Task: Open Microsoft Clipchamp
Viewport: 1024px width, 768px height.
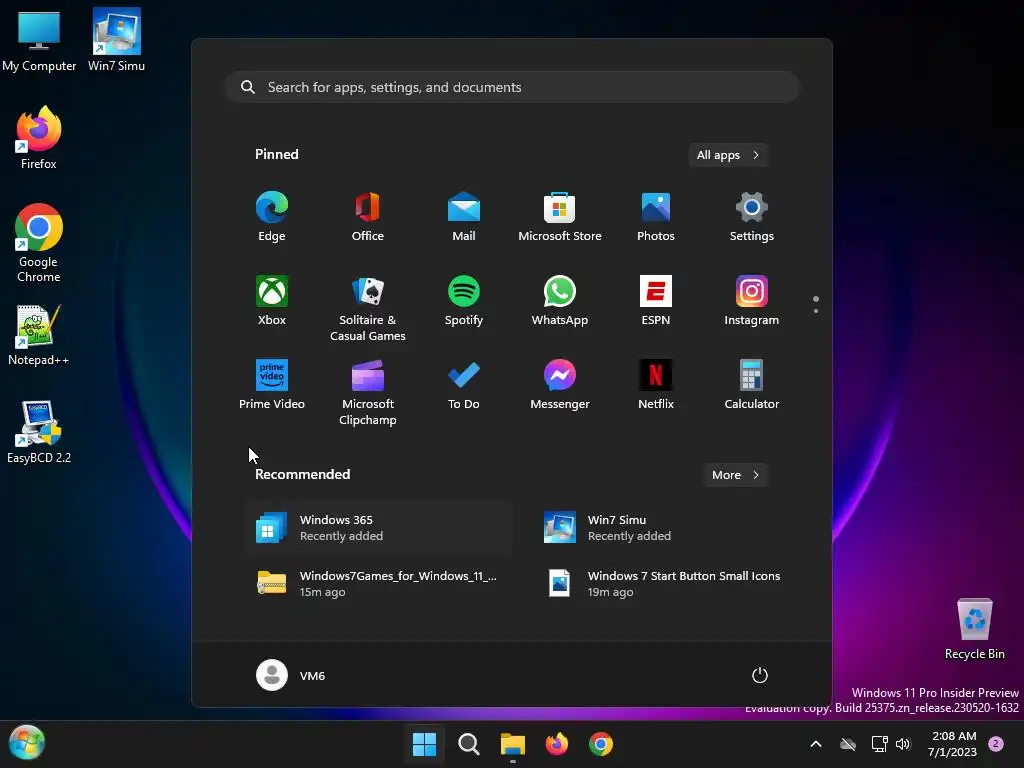Action: pos(368,392)
